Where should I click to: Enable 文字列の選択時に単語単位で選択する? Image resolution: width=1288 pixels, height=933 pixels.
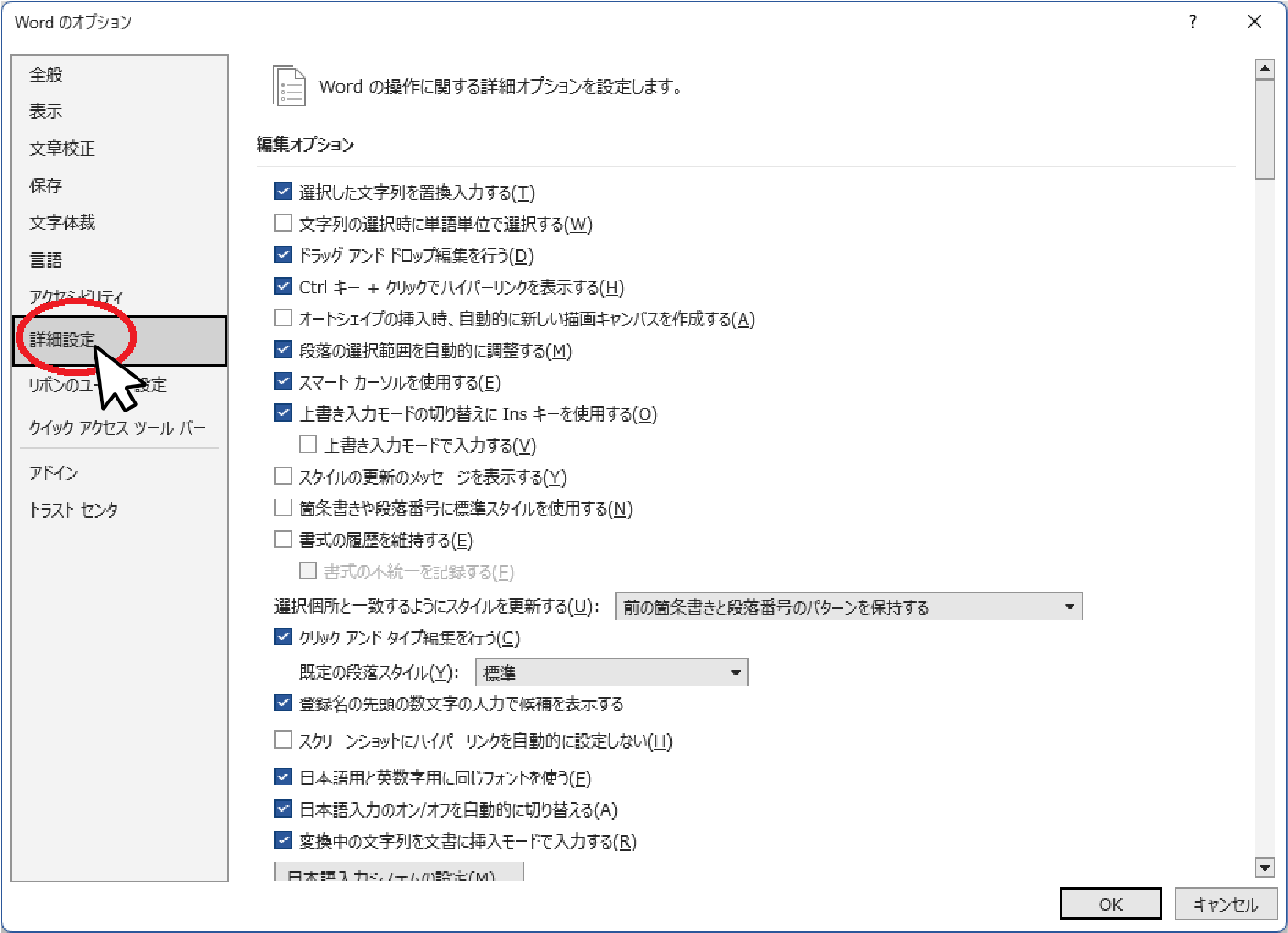[x=283, y=223]
